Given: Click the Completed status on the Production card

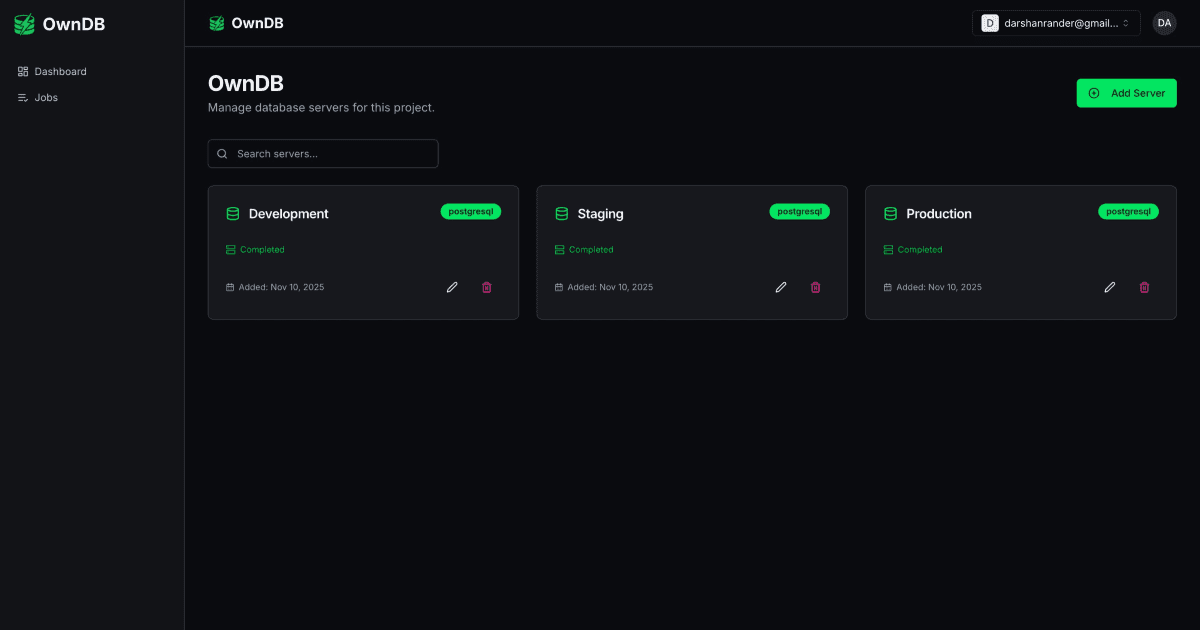Looking at the screenshot, I should click(x=913, y=249).
